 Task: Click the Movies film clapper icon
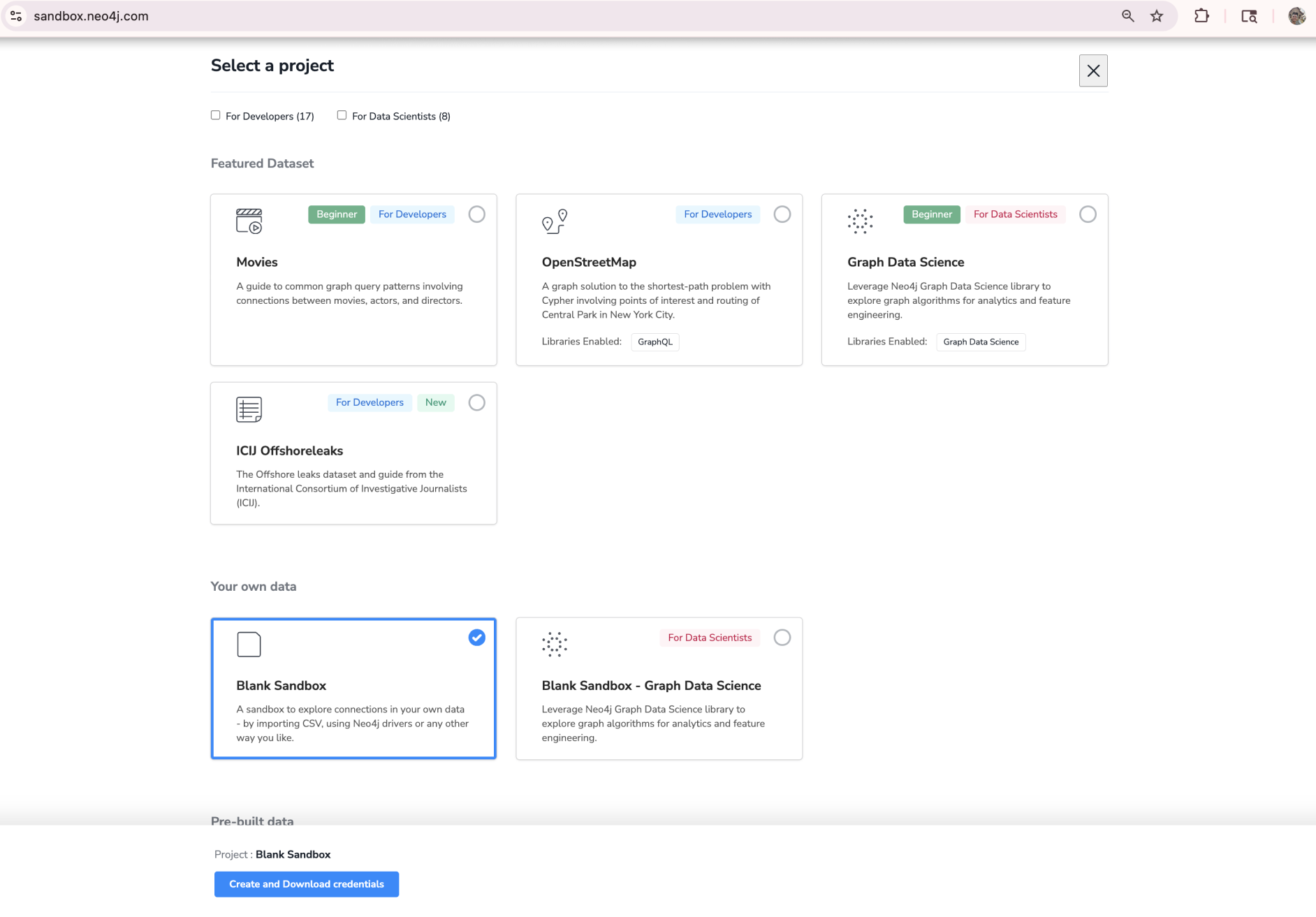tap(249, 221)
